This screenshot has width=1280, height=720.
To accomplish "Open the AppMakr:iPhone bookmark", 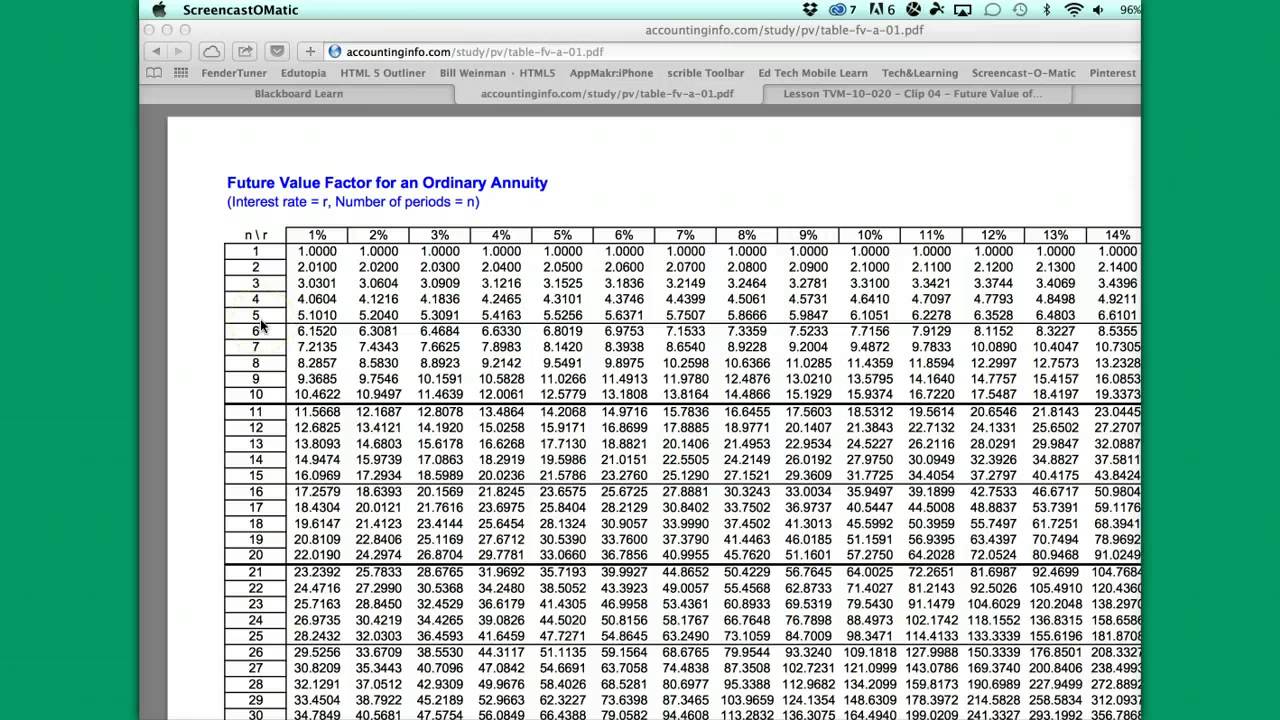I will click(611, 73).
